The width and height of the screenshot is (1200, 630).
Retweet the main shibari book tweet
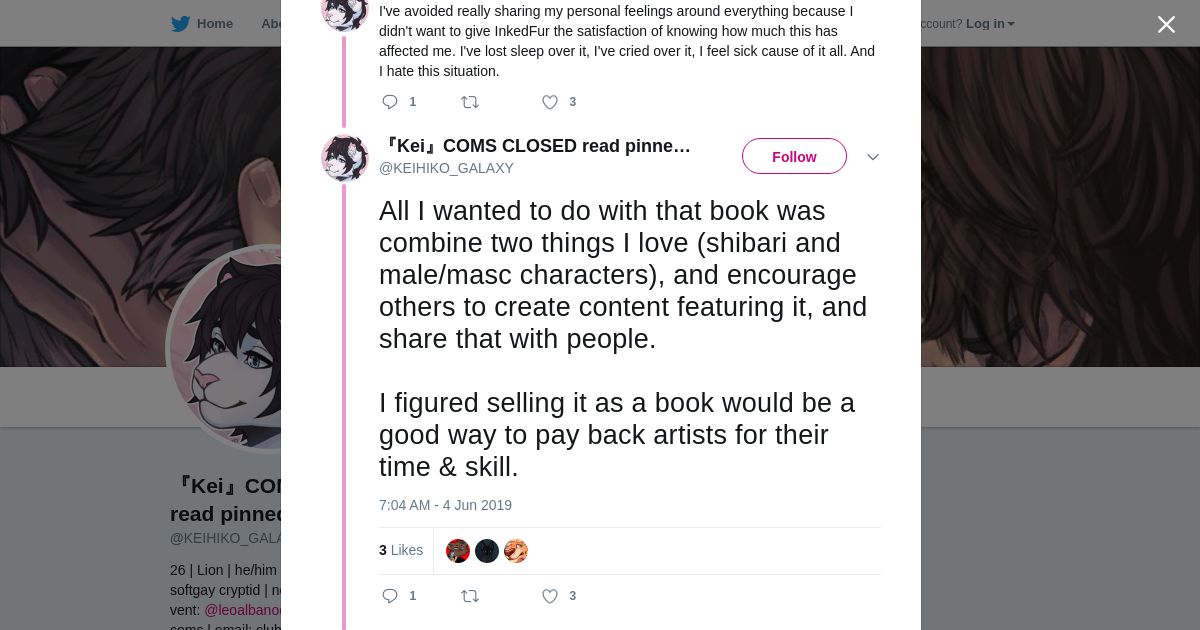coord(469,596)
